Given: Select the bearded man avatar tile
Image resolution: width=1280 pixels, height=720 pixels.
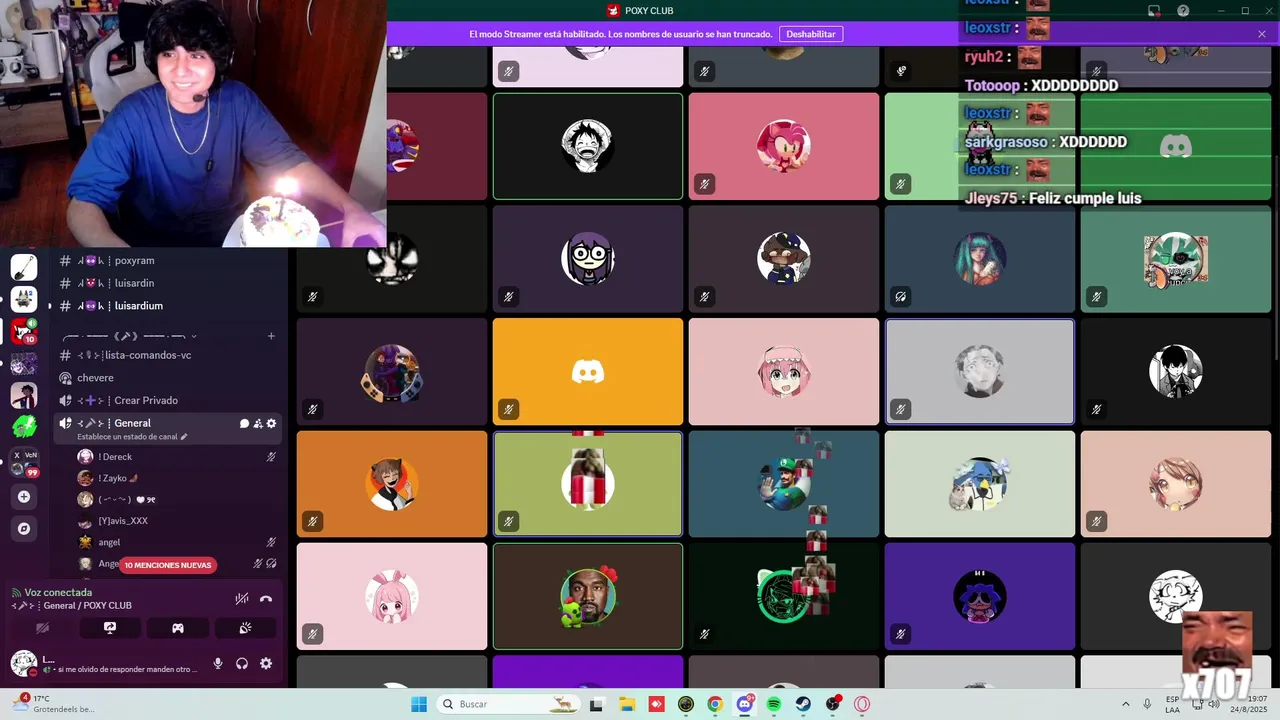Looking at the screenshot, I should [588, 597].
